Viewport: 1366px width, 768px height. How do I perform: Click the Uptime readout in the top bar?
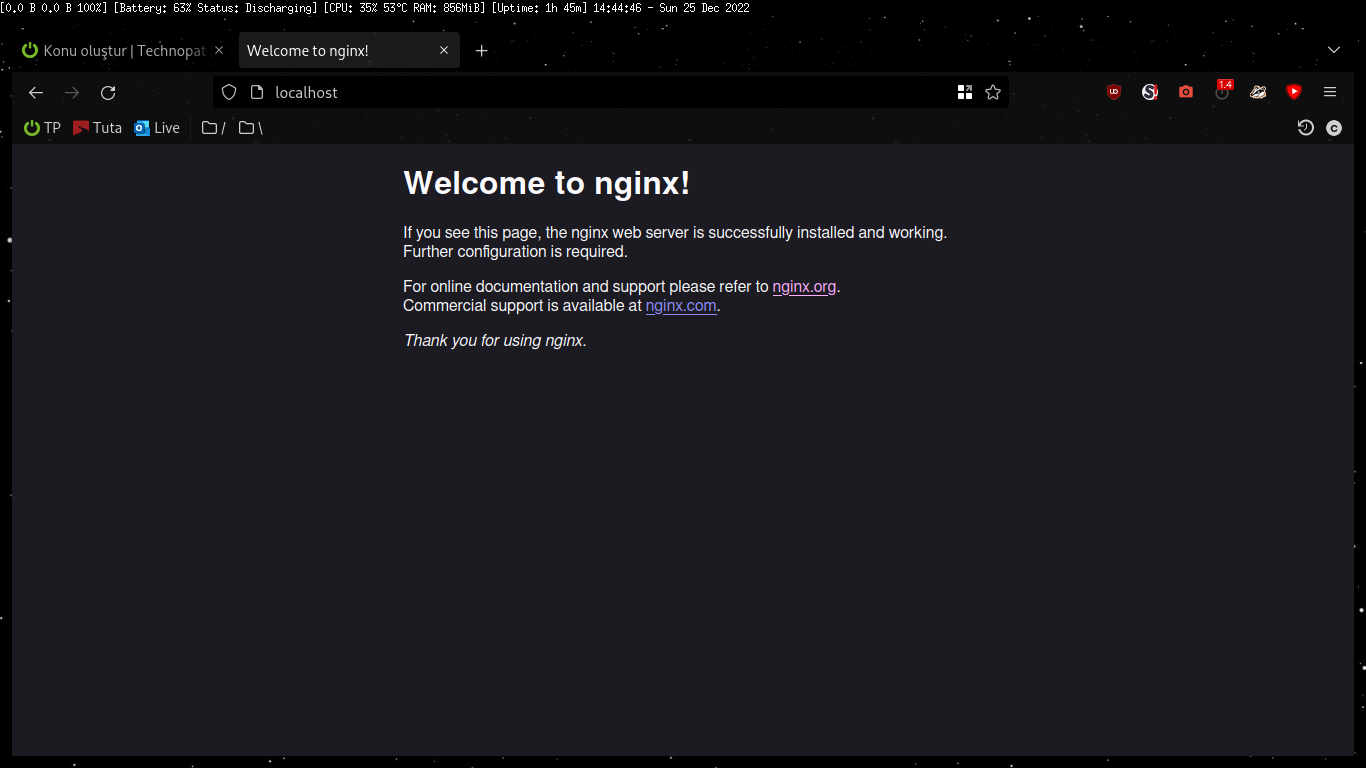pos(540,8)
